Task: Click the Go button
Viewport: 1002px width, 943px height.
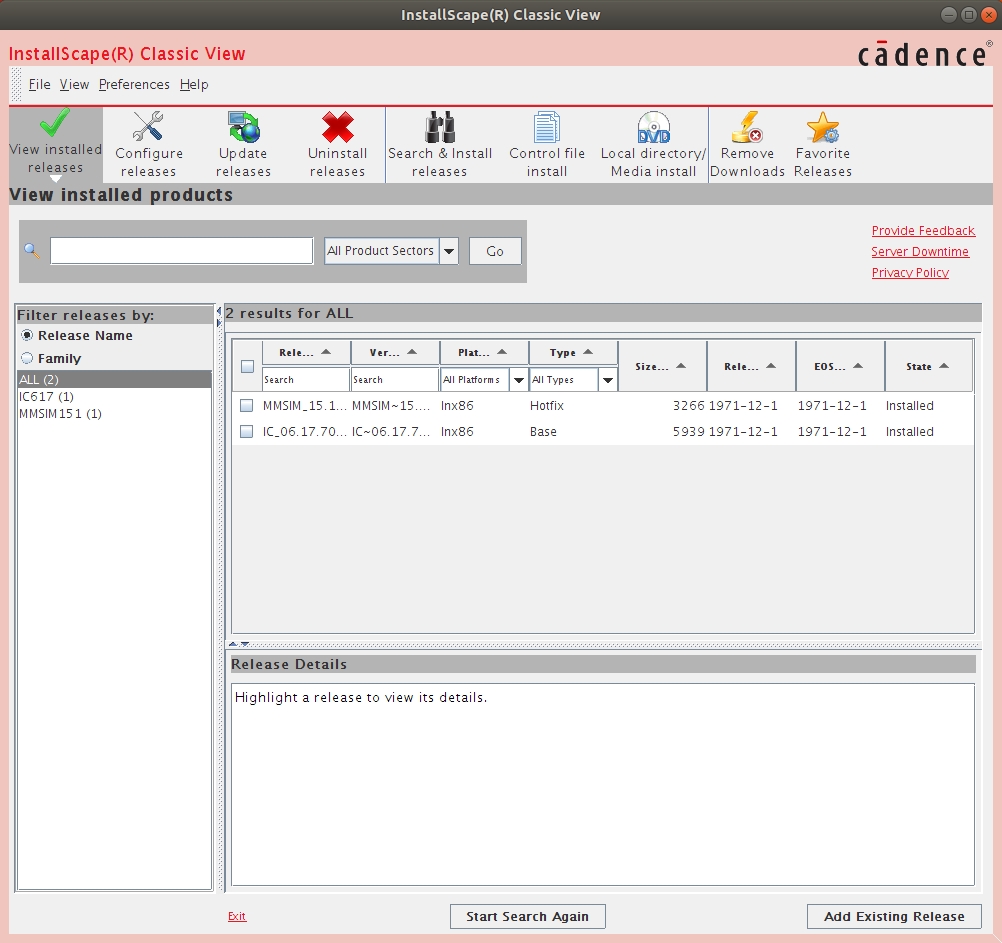Action: pyautogui.click(x=495, y=251)
